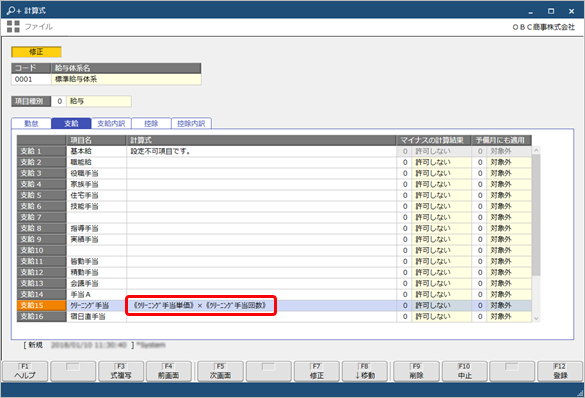This screenshot has height=398, width=585.
Task: Click the table's vertical scrollbar thumb
Action: [x=536, y=215]
